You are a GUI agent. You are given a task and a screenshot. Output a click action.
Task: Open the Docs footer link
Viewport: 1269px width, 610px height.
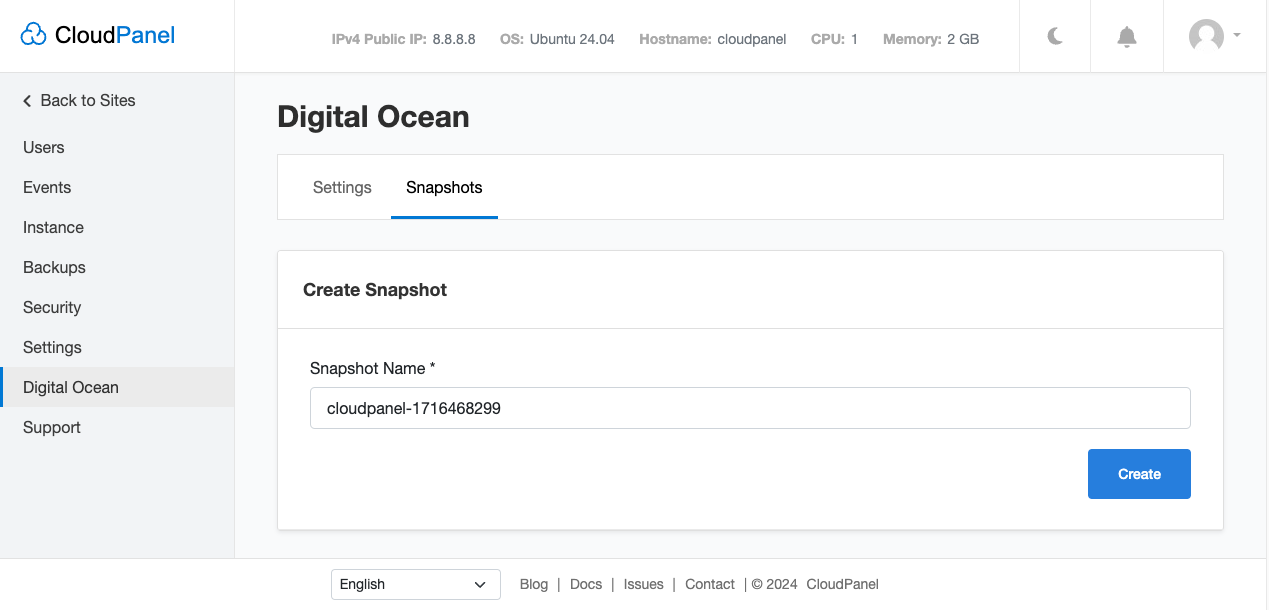(586, 584)
